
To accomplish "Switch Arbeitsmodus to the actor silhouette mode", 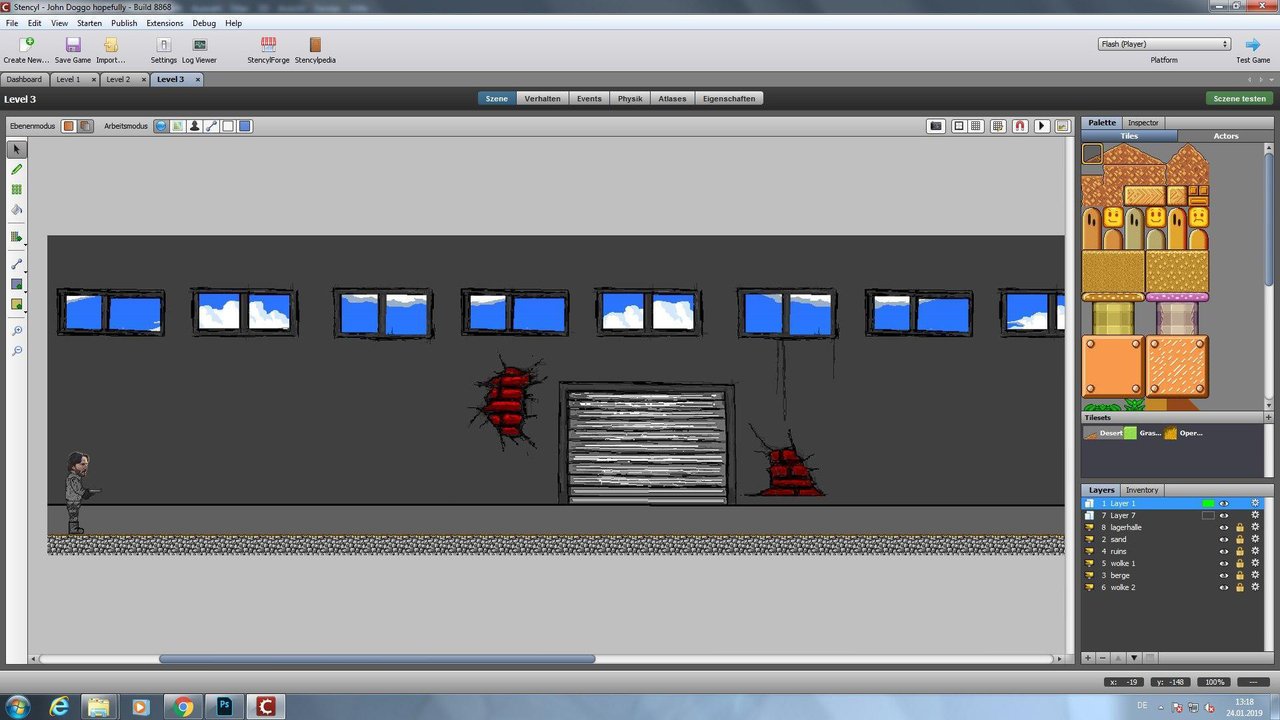I will pyautogui.click(x=194, y=126).
